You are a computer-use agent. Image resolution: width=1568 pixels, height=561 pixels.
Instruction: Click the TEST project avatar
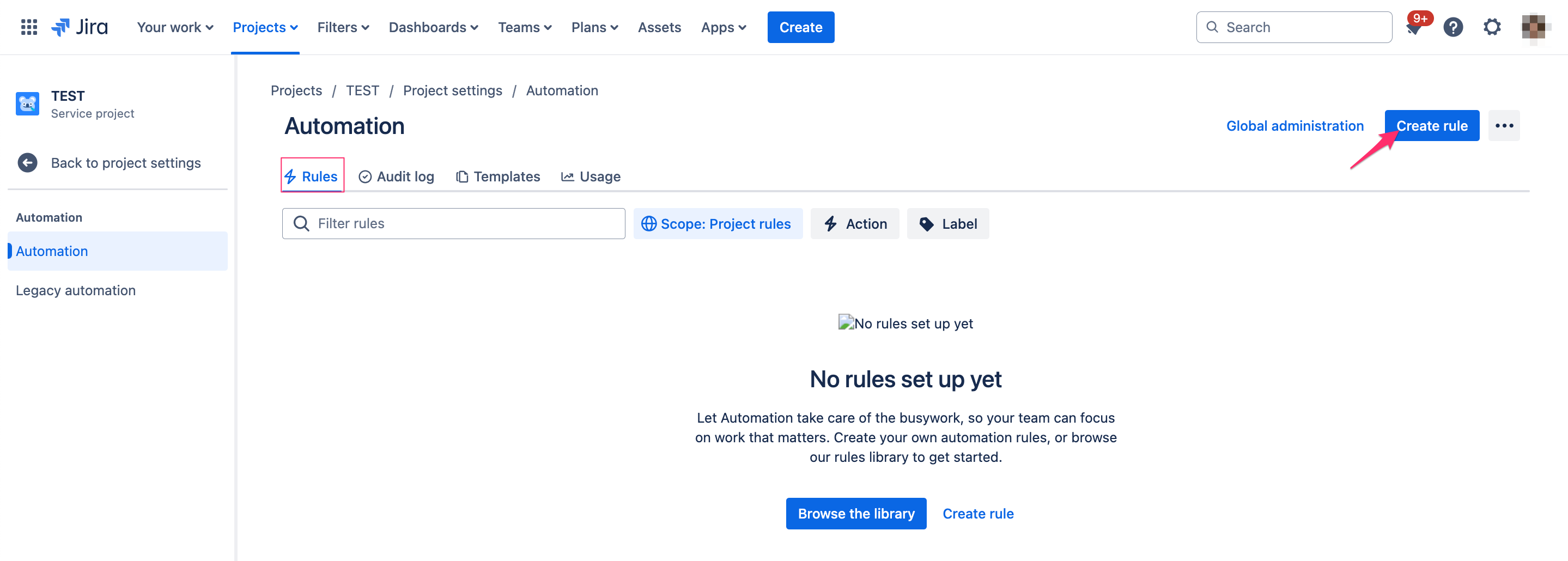[x=27, y=103]
